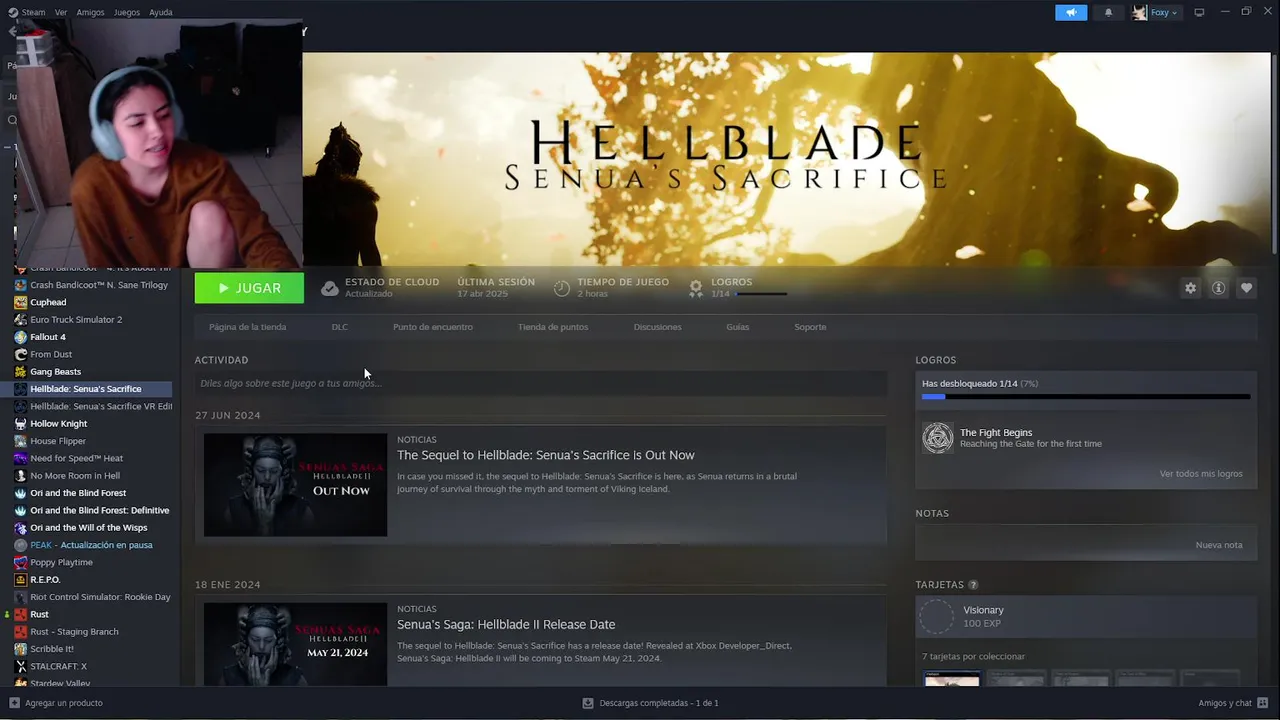Screen dimensions: 1280x720
Task: Click Ori and the Will of the Wisps icon
Action: click(21, 528)
